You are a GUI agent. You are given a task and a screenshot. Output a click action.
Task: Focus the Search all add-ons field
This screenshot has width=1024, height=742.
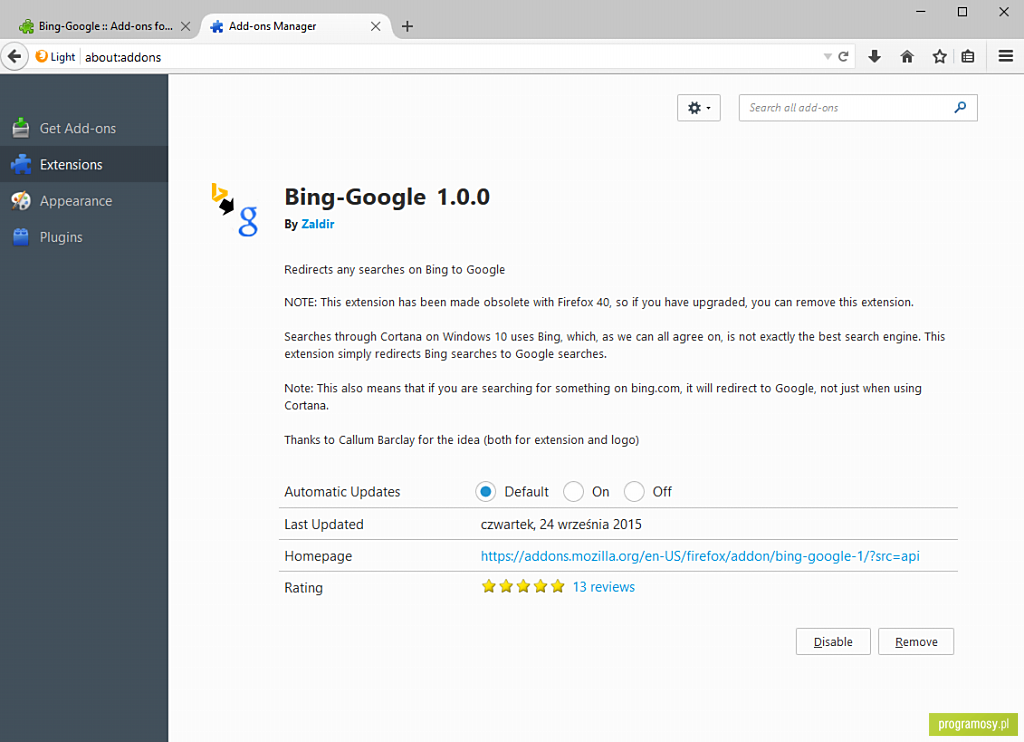point(857,108)
